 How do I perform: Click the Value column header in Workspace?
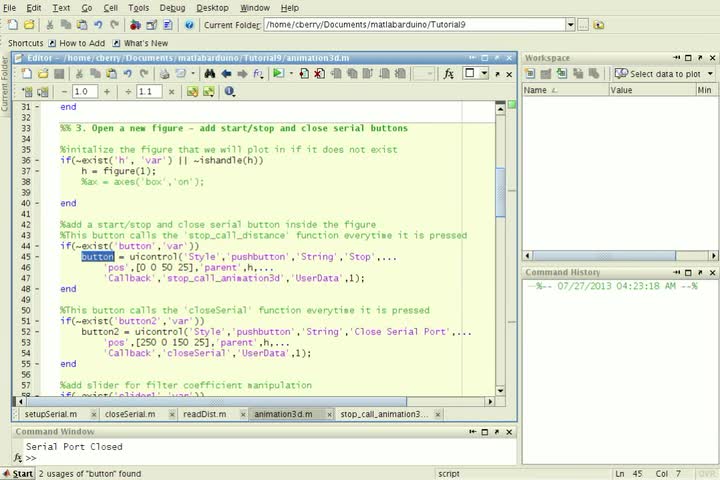point(652,90)
